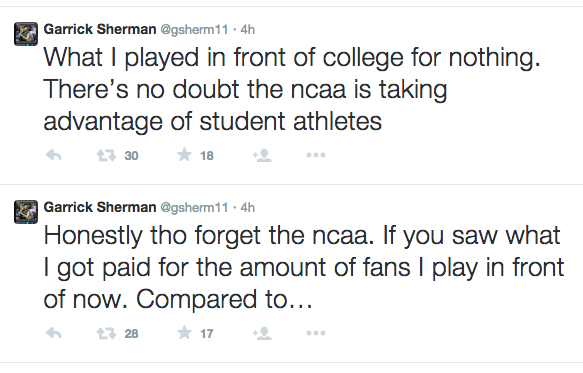Viewport: 583px width, 373px height.
Task: Click @gsherm11 handle in first tweet
Action: (194, 30)
